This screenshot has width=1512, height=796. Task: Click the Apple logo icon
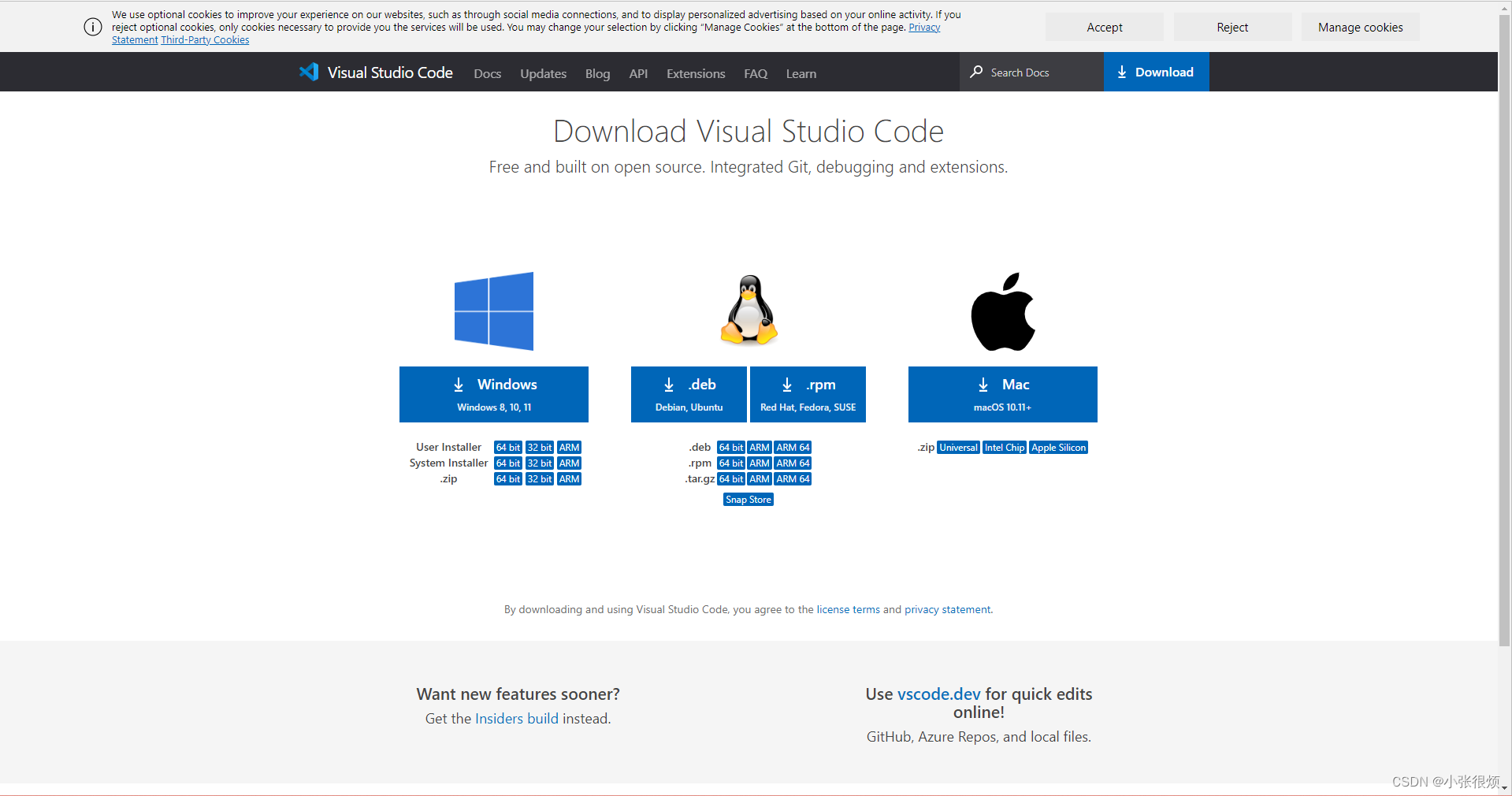[1003, 311]
